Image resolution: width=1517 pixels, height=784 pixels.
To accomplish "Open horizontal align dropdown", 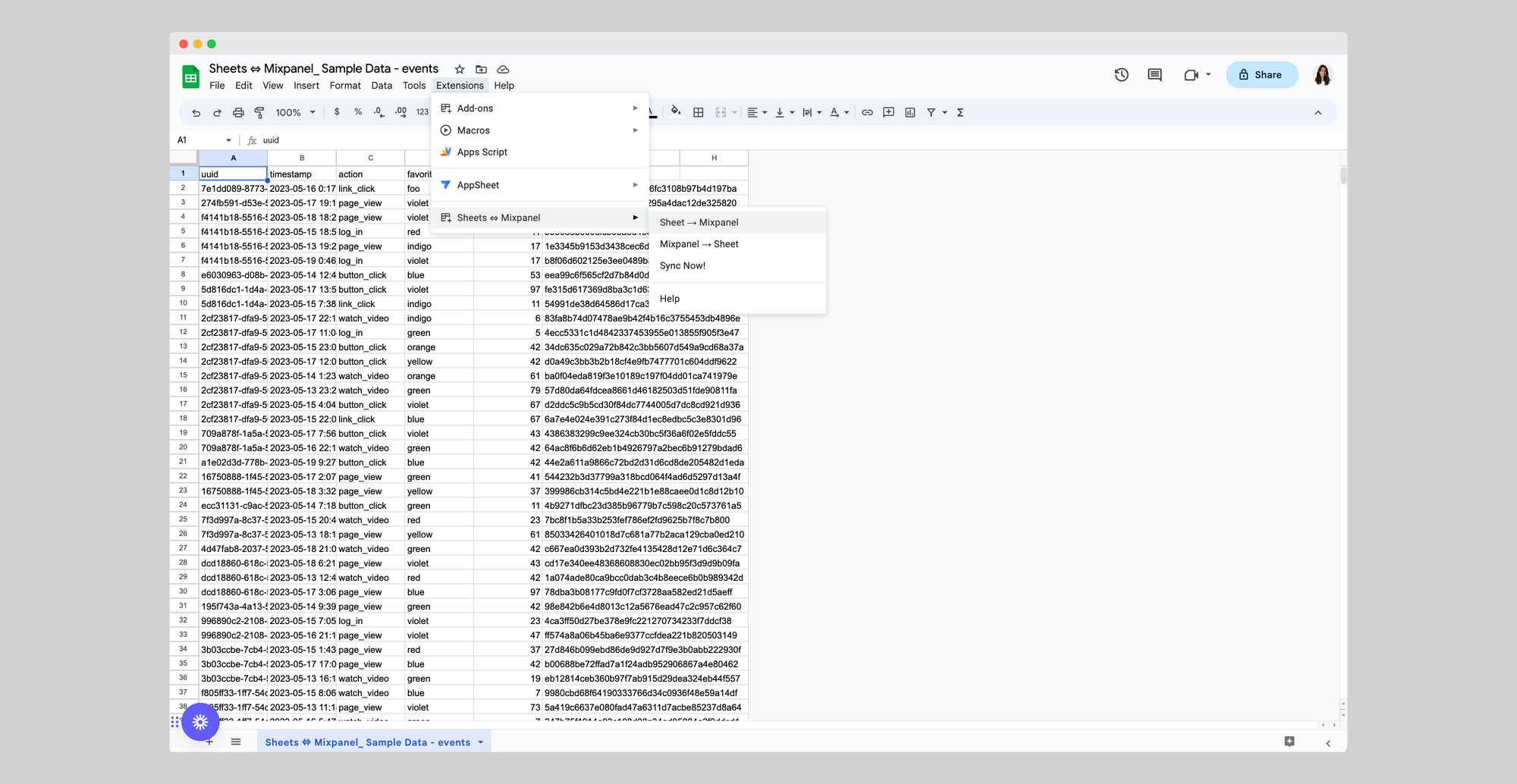I will coord(757,112).
